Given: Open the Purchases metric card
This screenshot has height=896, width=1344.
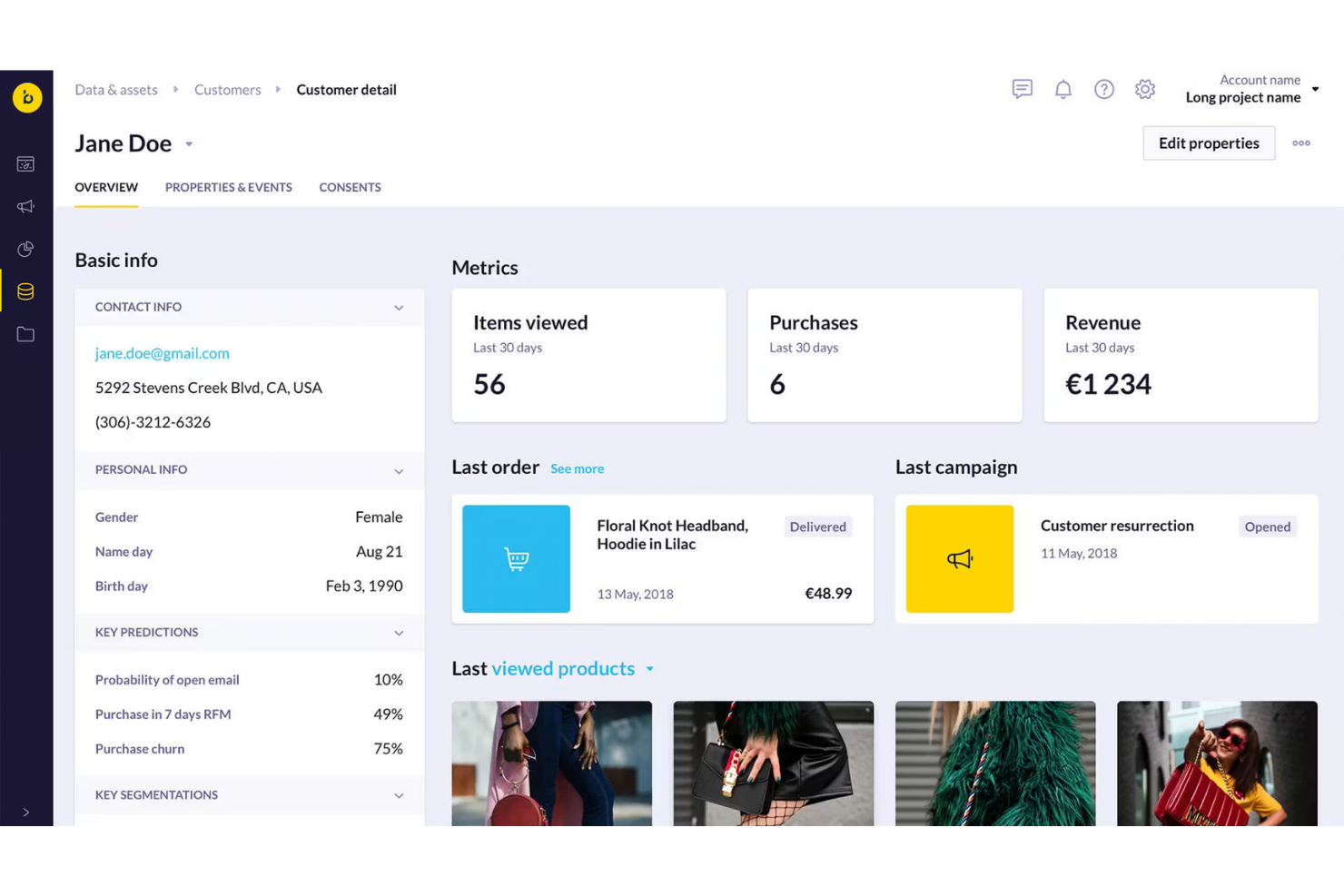Looking at the screenshot, I should [884, 355].
